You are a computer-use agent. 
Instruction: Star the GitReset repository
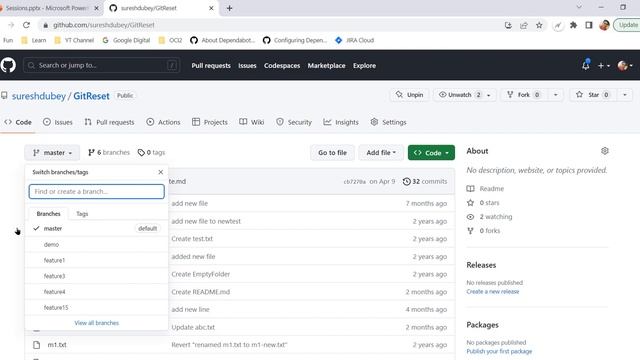593,95
